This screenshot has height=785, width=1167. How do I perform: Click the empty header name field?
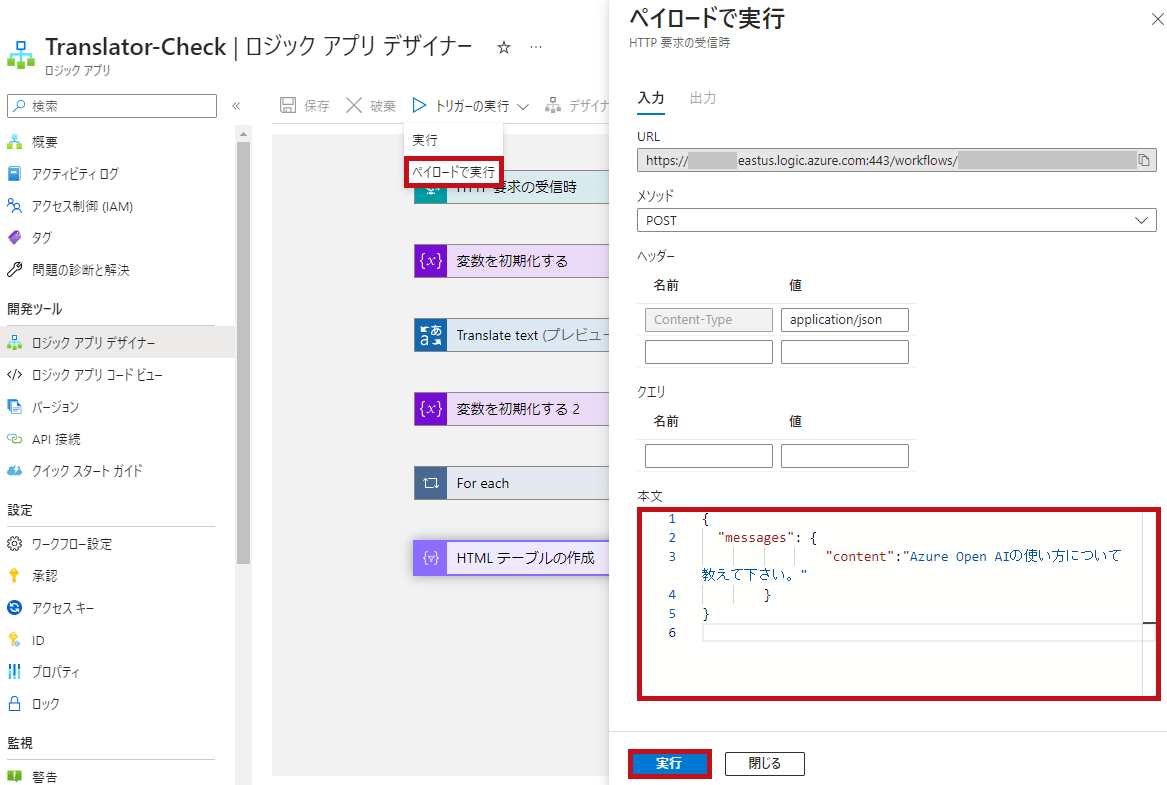709,352
